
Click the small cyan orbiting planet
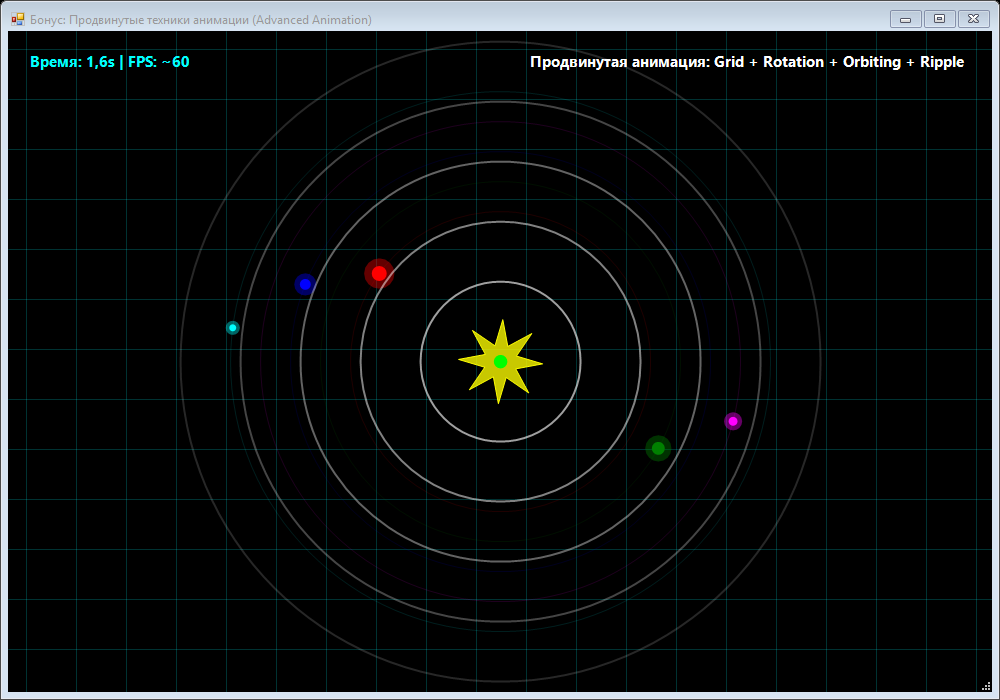233,328
